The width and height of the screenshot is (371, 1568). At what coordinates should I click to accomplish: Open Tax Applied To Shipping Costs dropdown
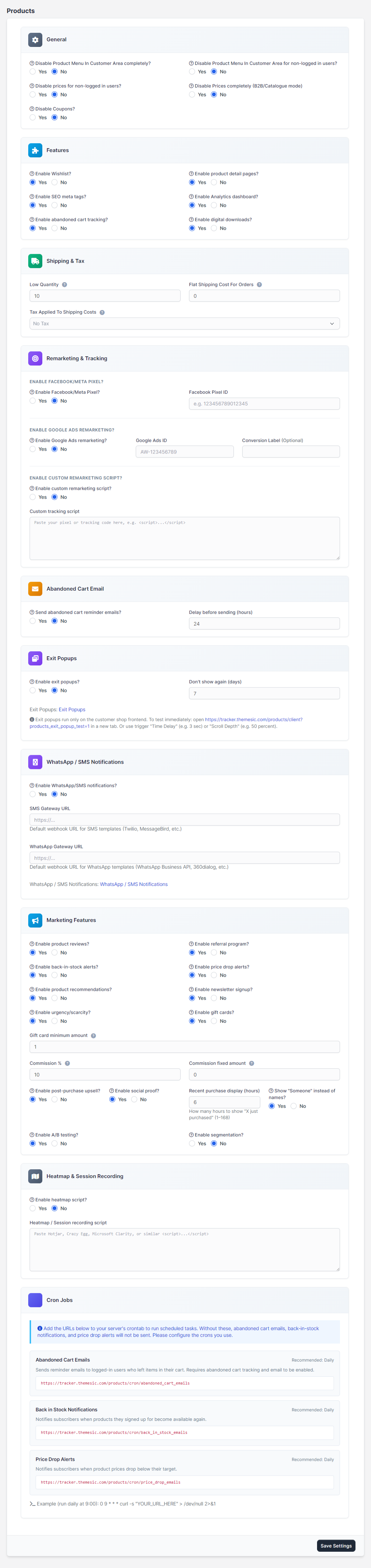tap(184, 324)
